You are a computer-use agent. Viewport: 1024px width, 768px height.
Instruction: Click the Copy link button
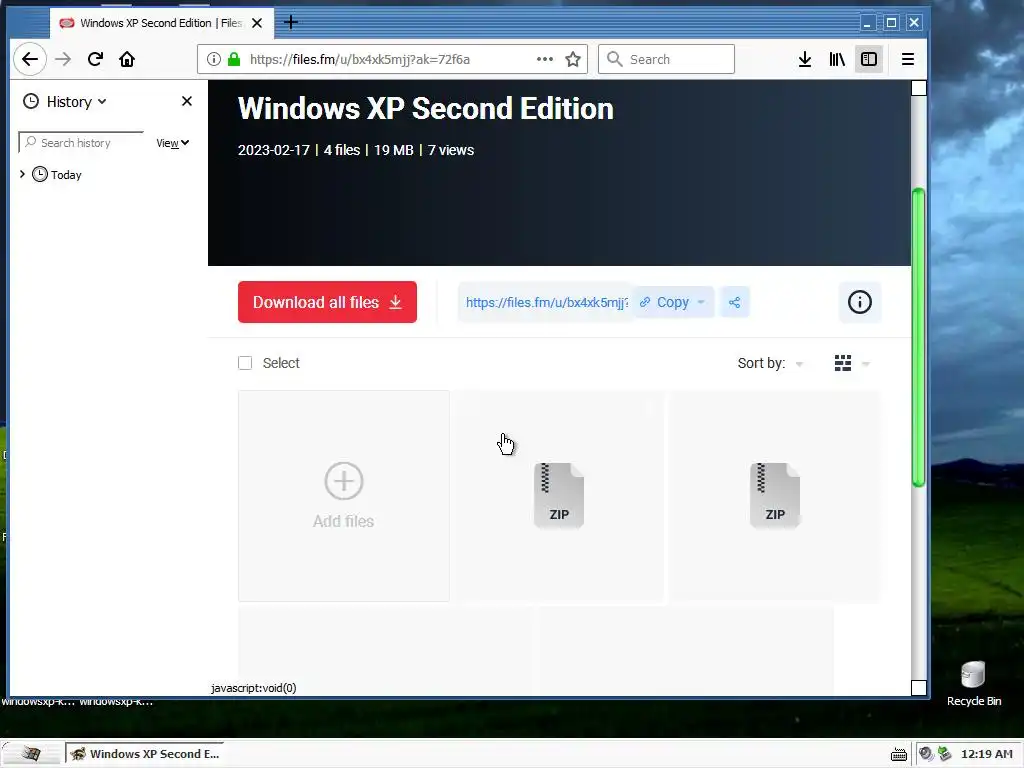point(665,302)
